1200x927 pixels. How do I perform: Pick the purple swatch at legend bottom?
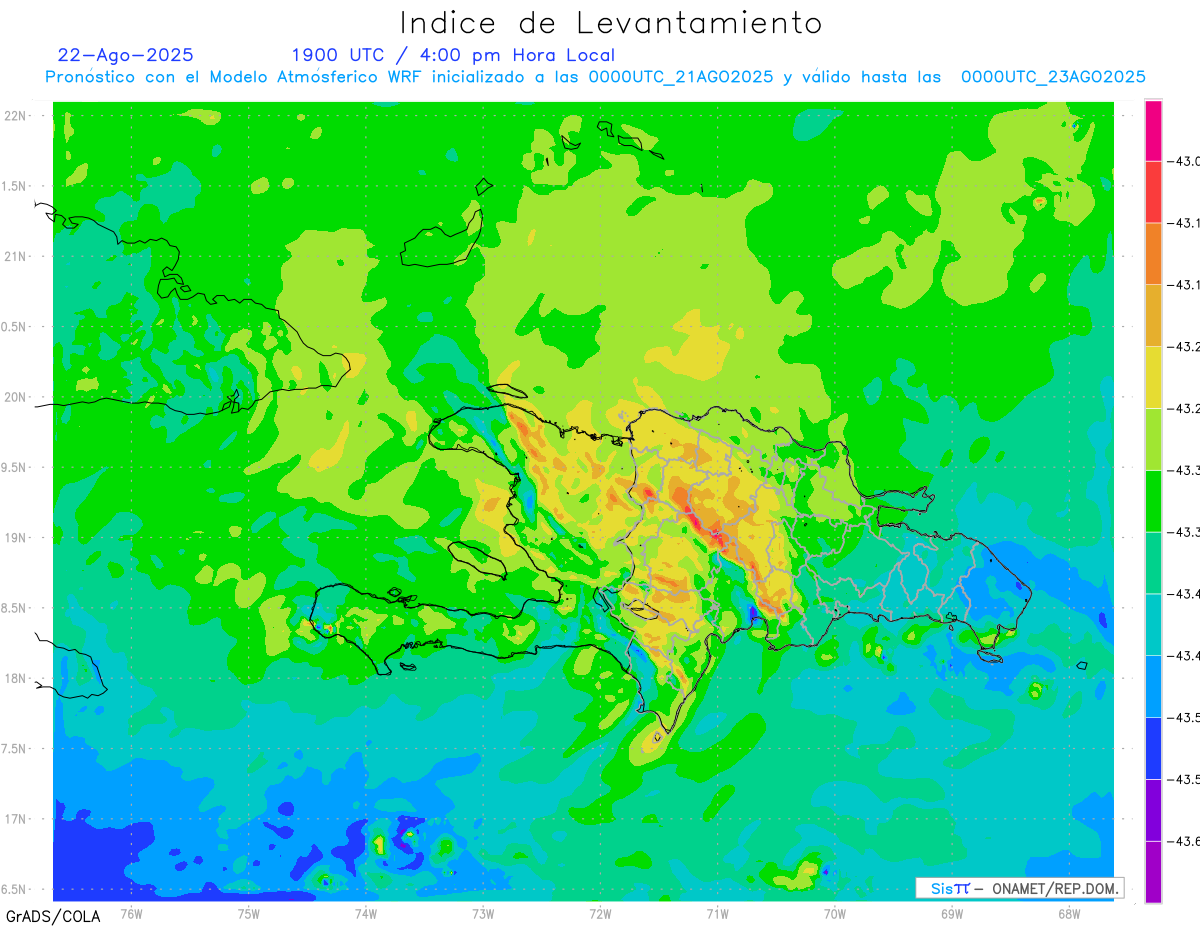[x=1153, y=872]
